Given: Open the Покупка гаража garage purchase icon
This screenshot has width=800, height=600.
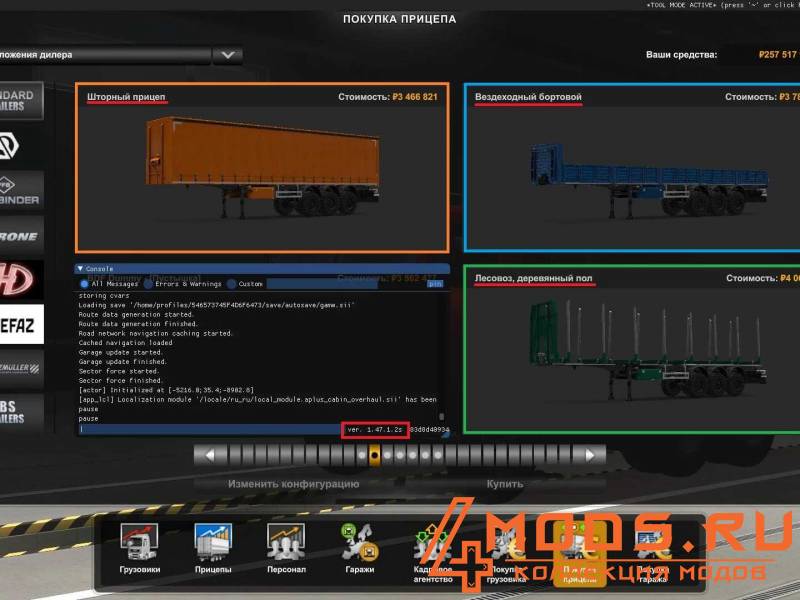Looking at the screenshot, I should [653, 553].
